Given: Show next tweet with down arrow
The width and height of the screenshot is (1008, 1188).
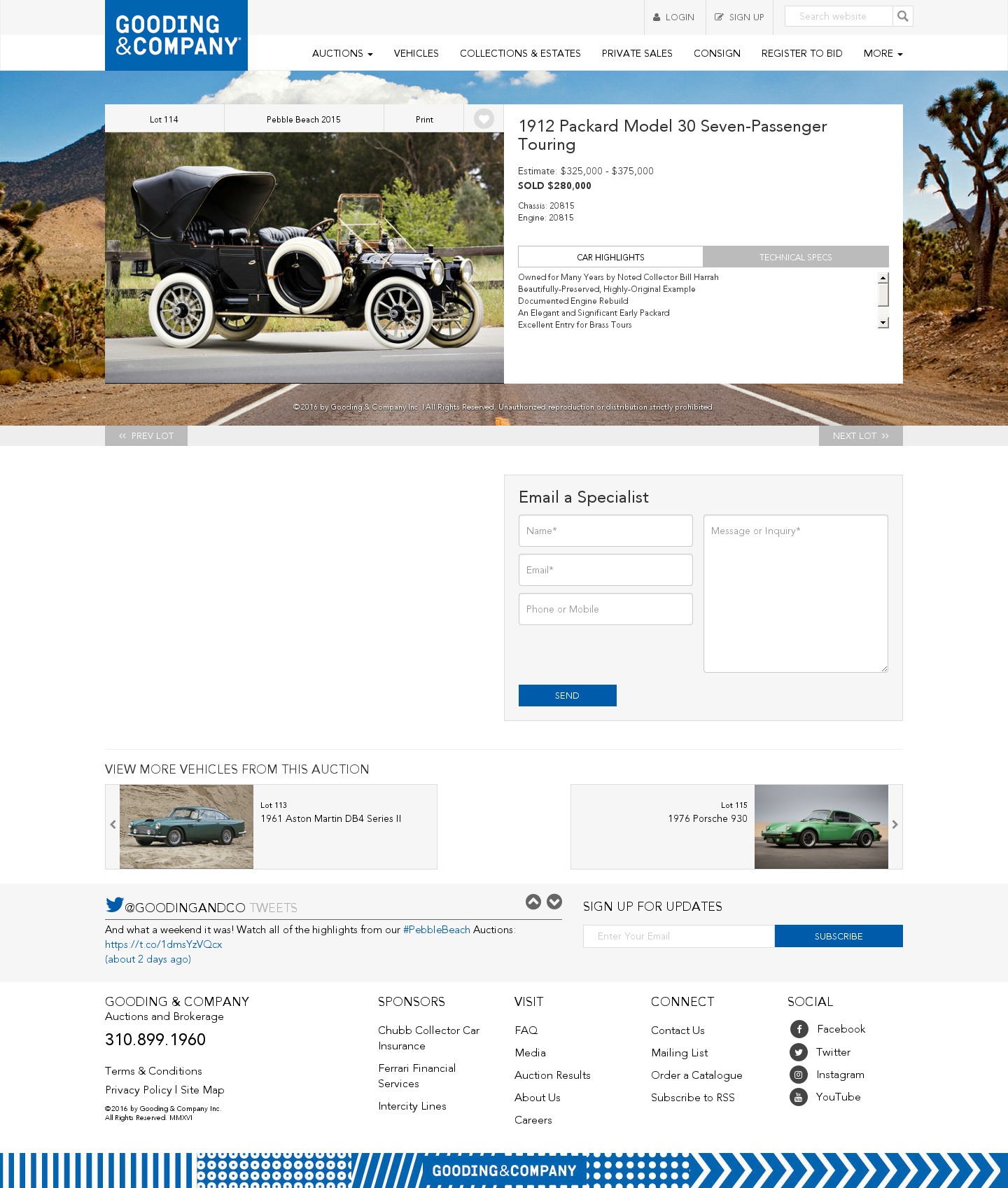Looking at the screenshot, I should tap(554, 902).
